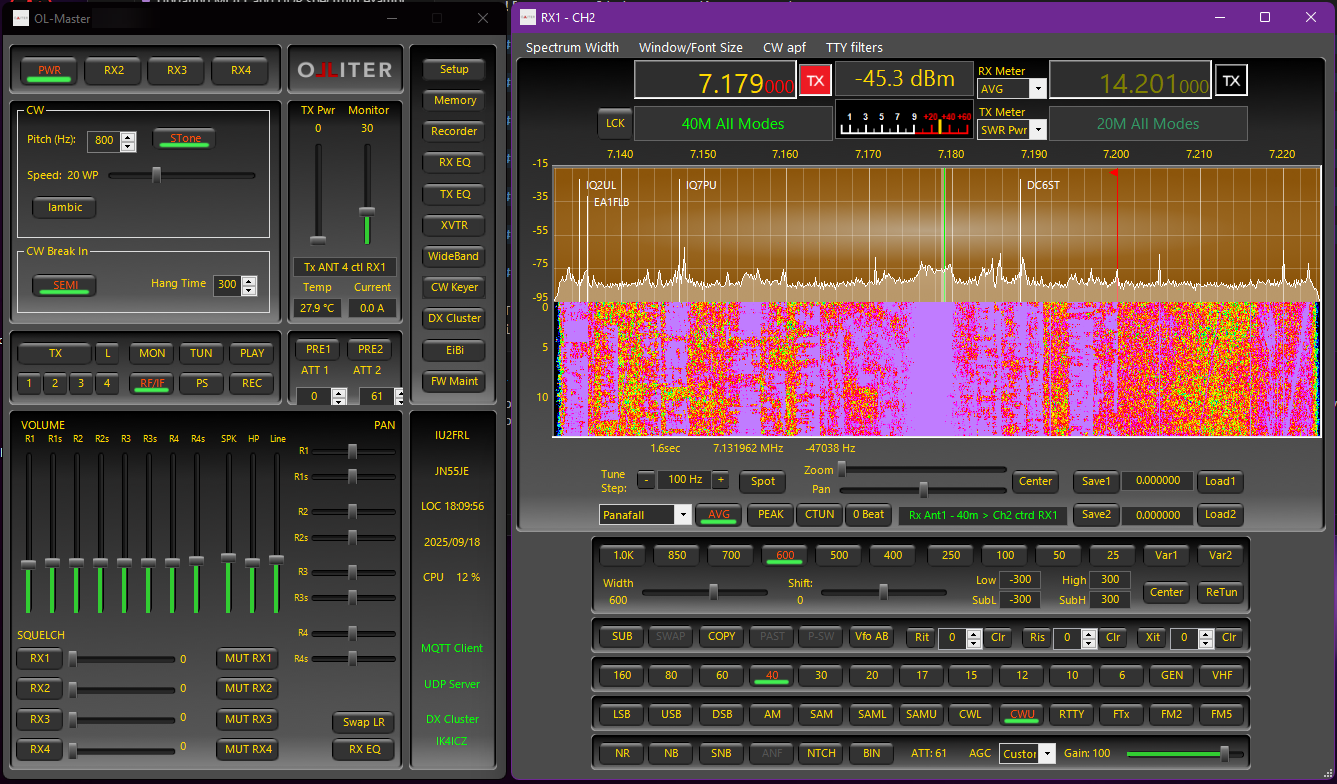
Task: Switch mode to CWU
Action: [x=1021, y=714]
